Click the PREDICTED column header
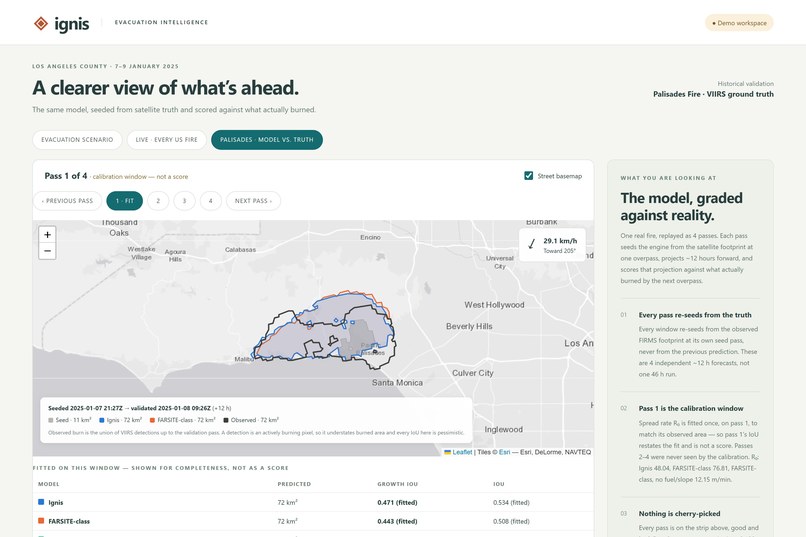 (x=294, y=484)
